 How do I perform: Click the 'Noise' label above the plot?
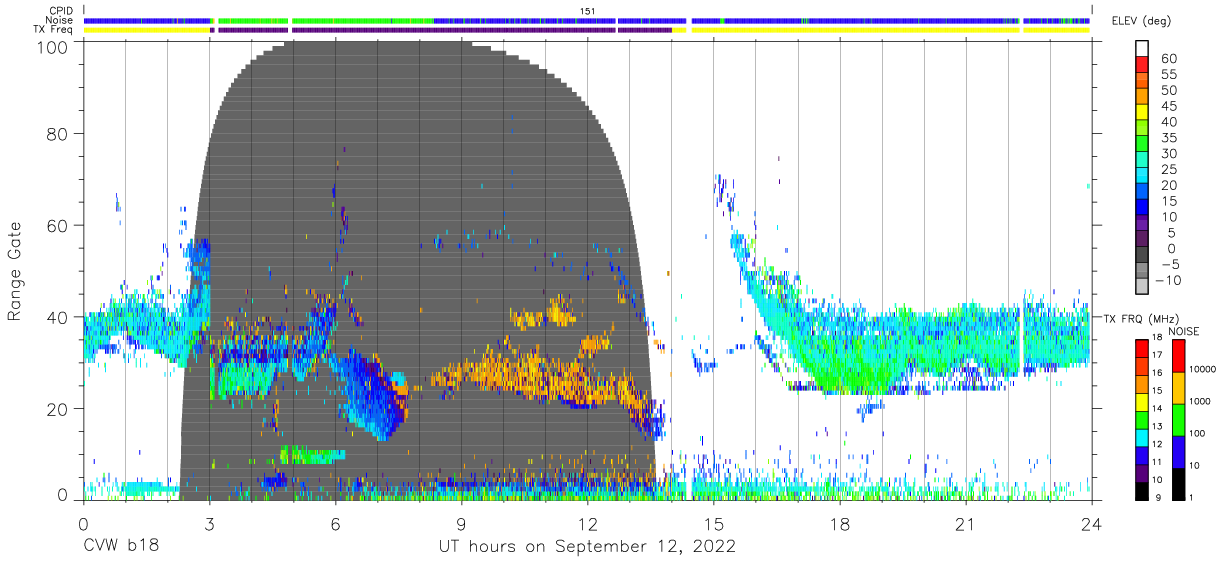[x=59, y=20]
